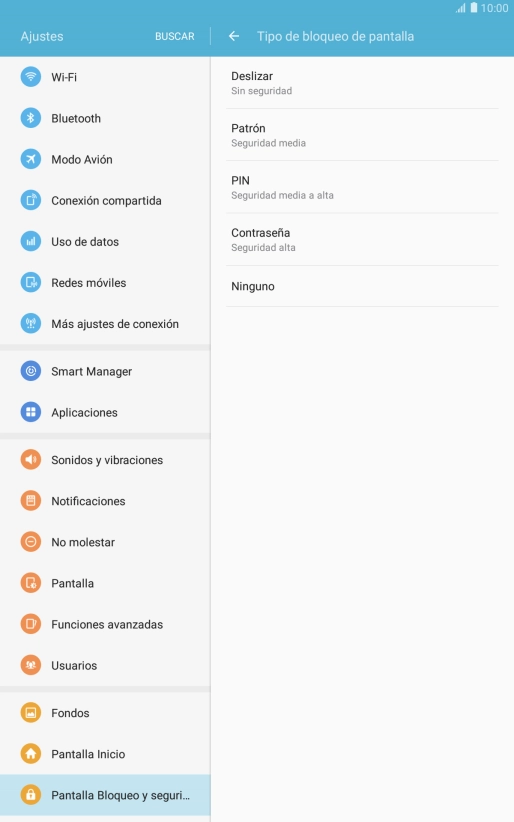This screenshot has height=822, width=514.
Task: Choose Contraseña lock option
Action: pos(362,240)
